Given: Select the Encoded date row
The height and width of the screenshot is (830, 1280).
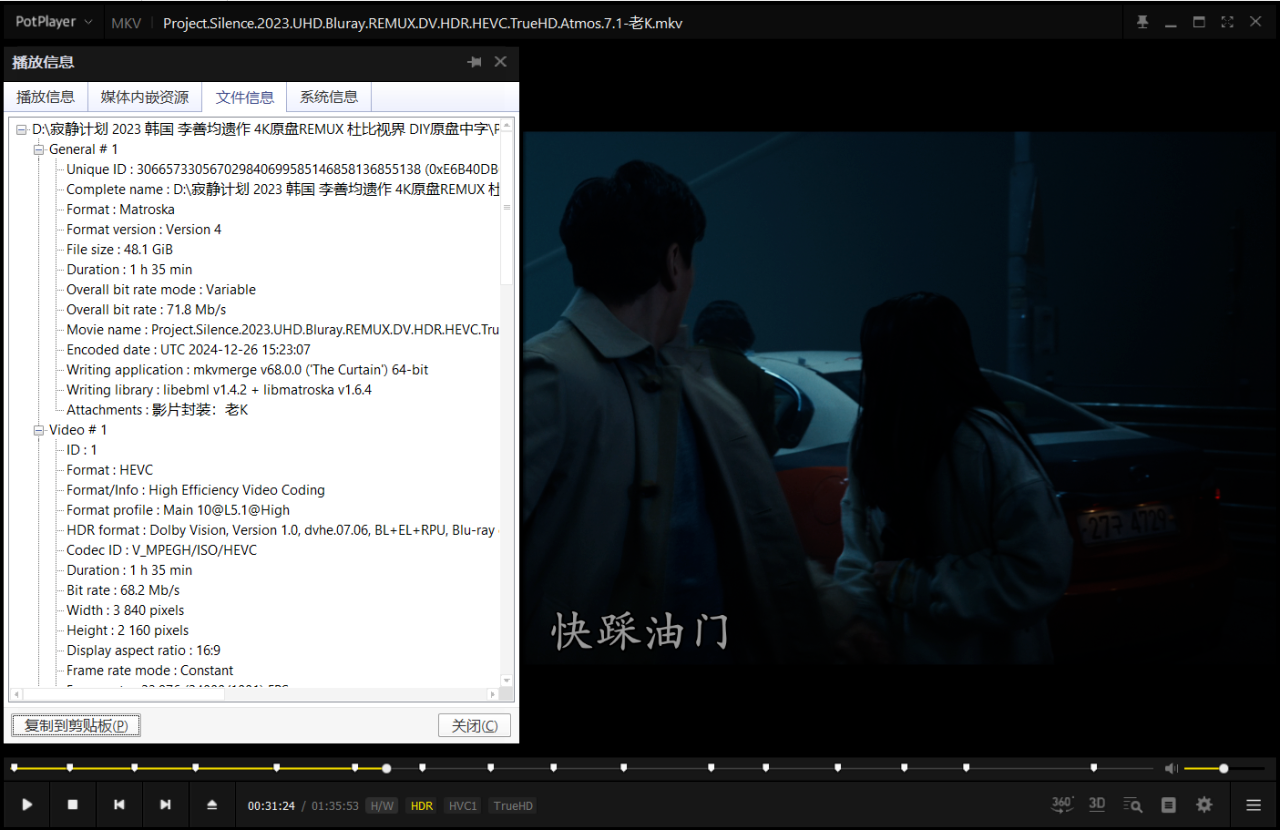Looking at the screenshot, I should tap(188, 349).
